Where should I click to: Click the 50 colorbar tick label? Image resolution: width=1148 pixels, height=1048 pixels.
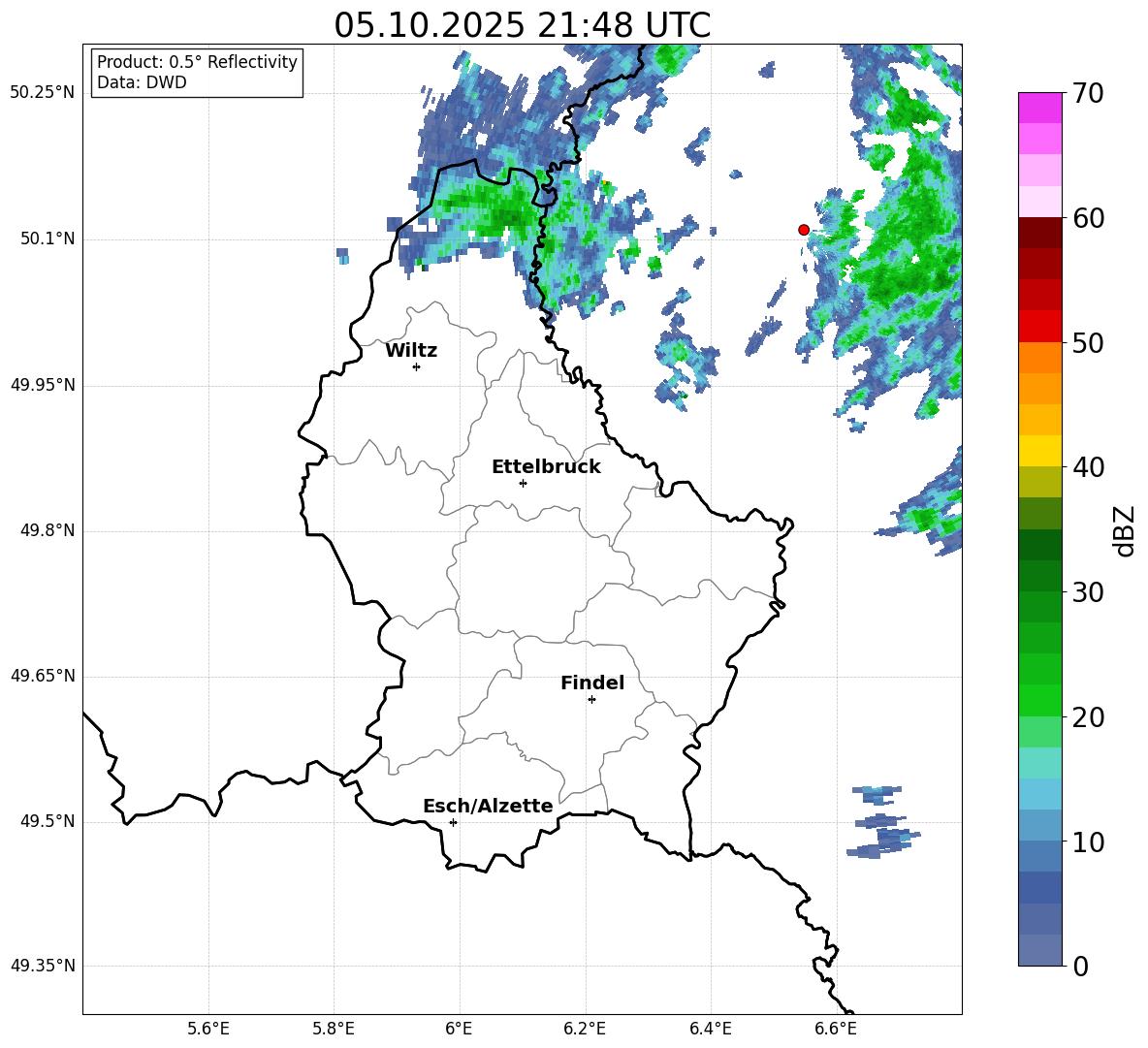[1088, 342]
